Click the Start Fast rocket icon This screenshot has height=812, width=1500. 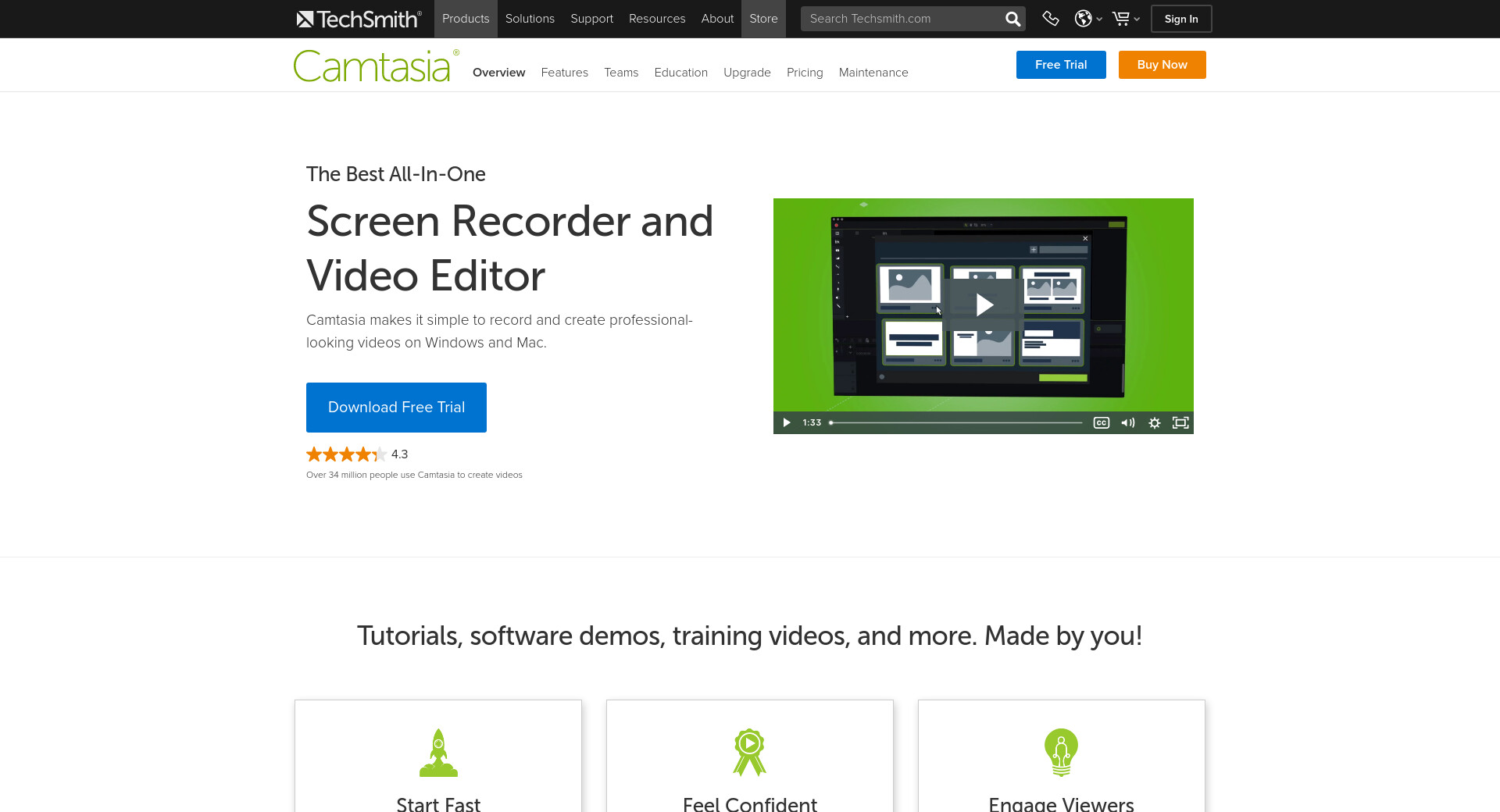438,753
